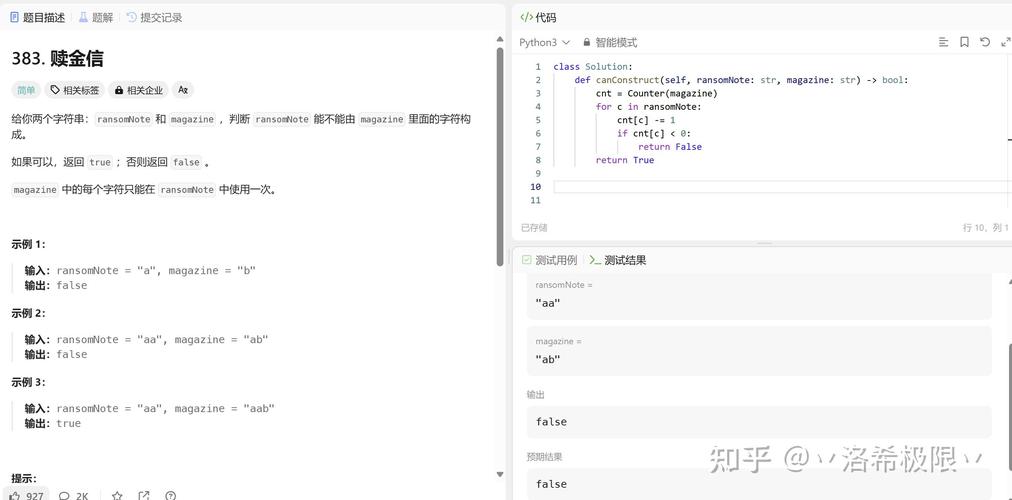Viewport: 1012px width, 500px height.
Task: Click the description panel scrollbar
Action: point(500,156)
